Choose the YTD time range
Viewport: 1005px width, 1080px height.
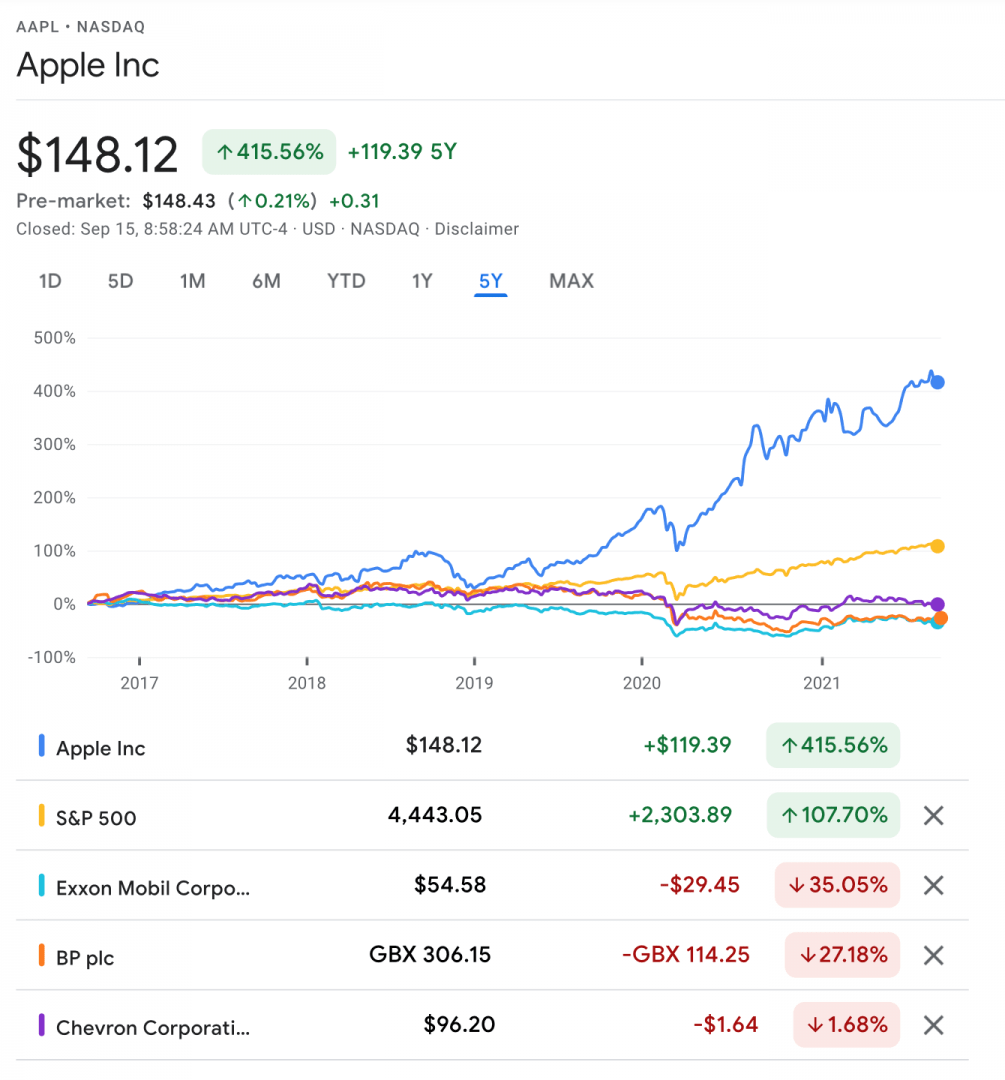pyautogui.click(x=346, y=281)
